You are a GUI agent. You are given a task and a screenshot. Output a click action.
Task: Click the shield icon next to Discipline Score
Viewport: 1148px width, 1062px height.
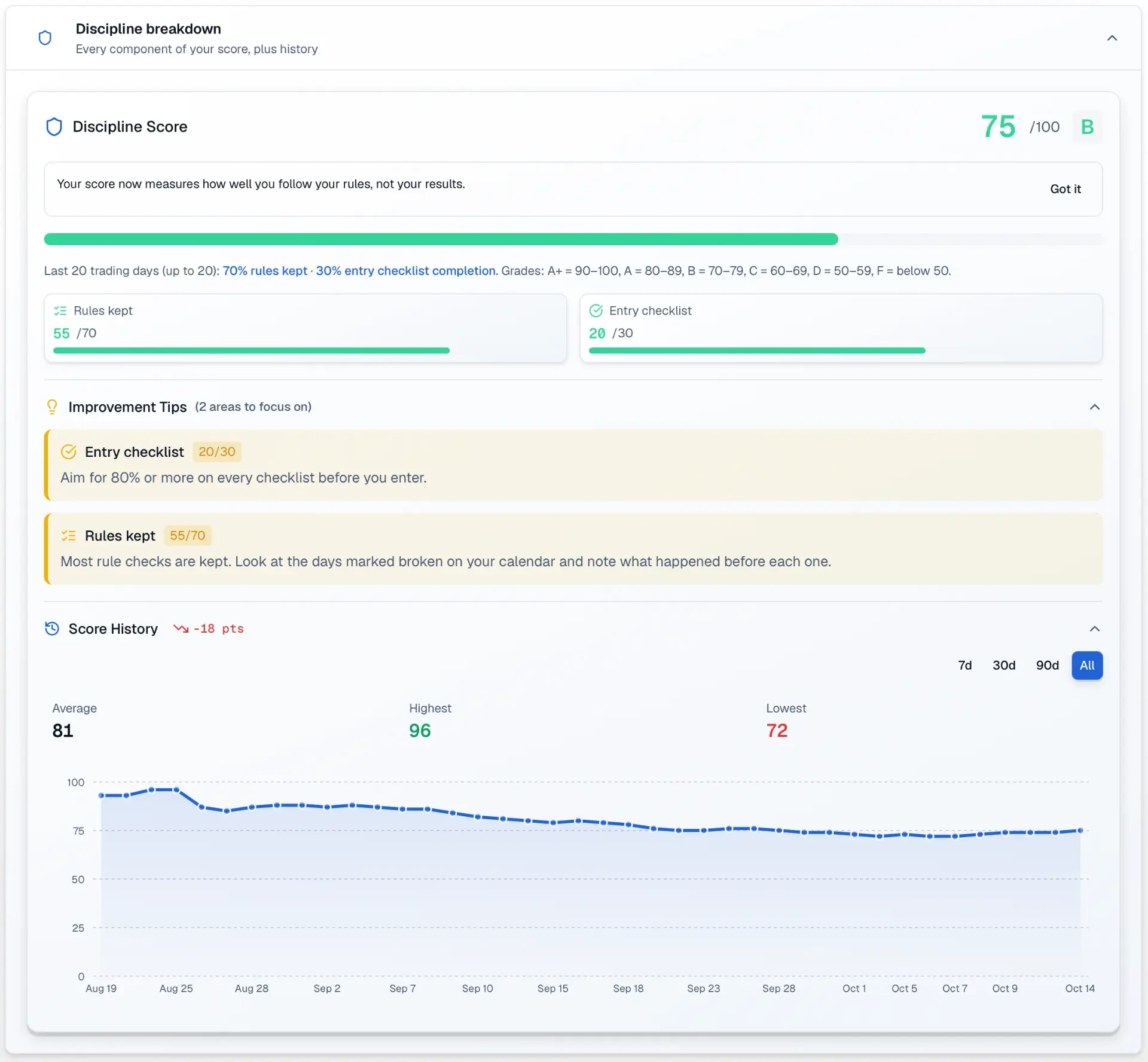pos(54,127)
